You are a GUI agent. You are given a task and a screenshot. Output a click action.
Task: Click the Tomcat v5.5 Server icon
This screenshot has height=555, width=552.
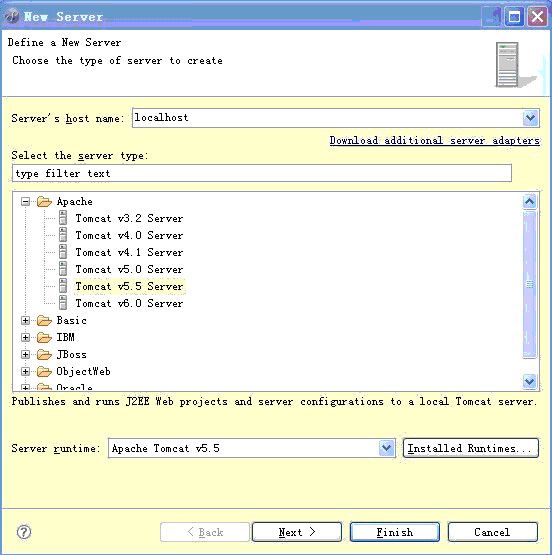tap(63, 286)
